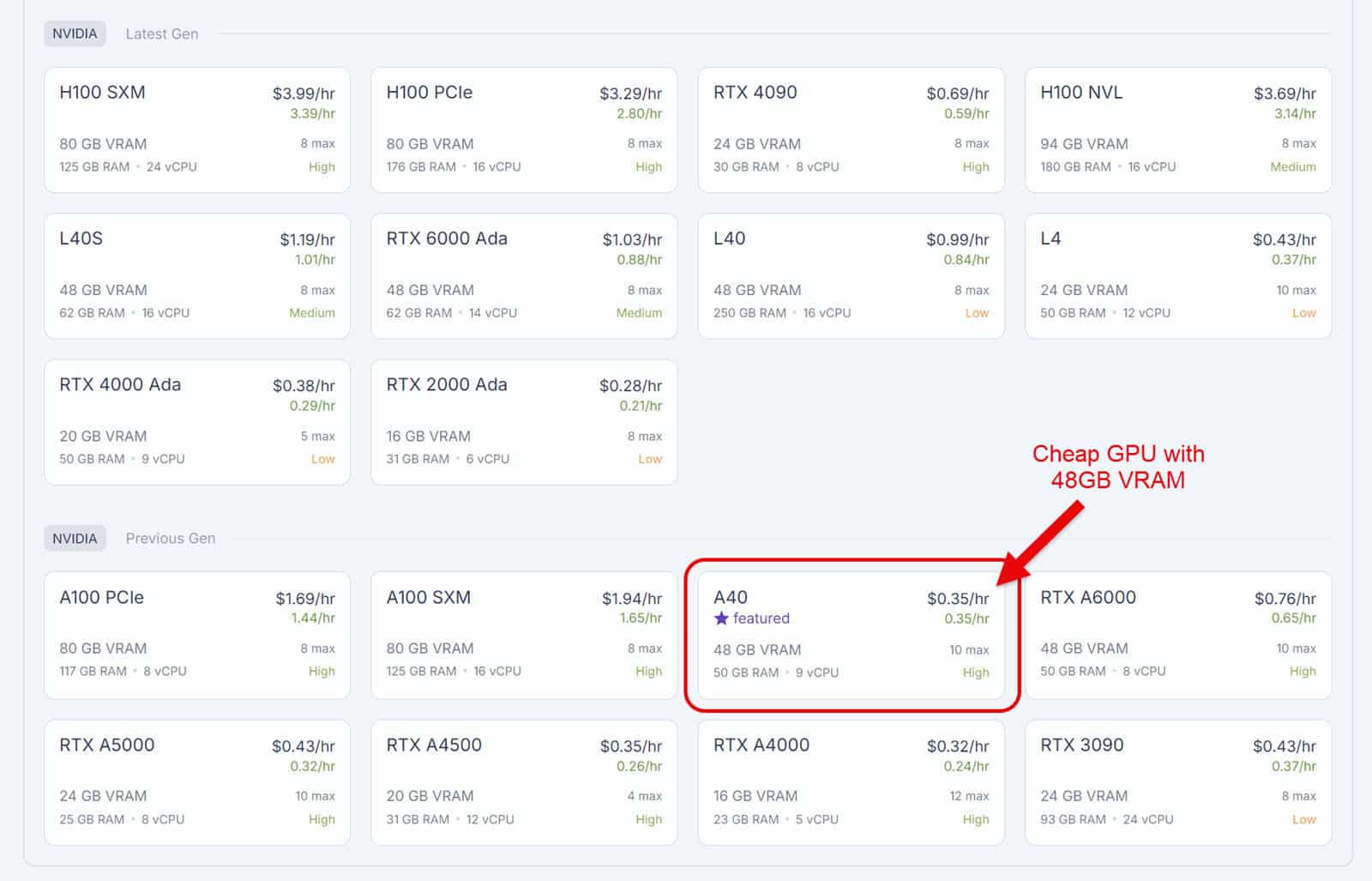This screenshot has width=1372, height=881.
Task: Select the H100 SXM GPU card
Action: 197,130
